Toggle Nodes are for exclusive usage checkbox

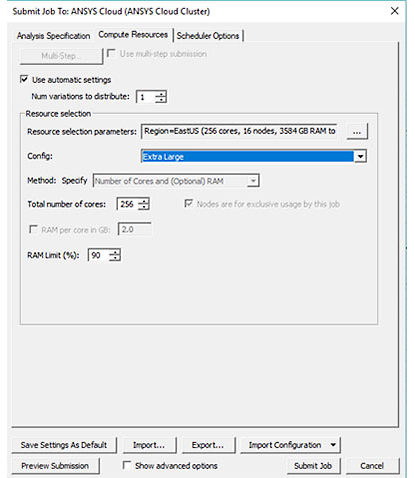pos(188,203)
